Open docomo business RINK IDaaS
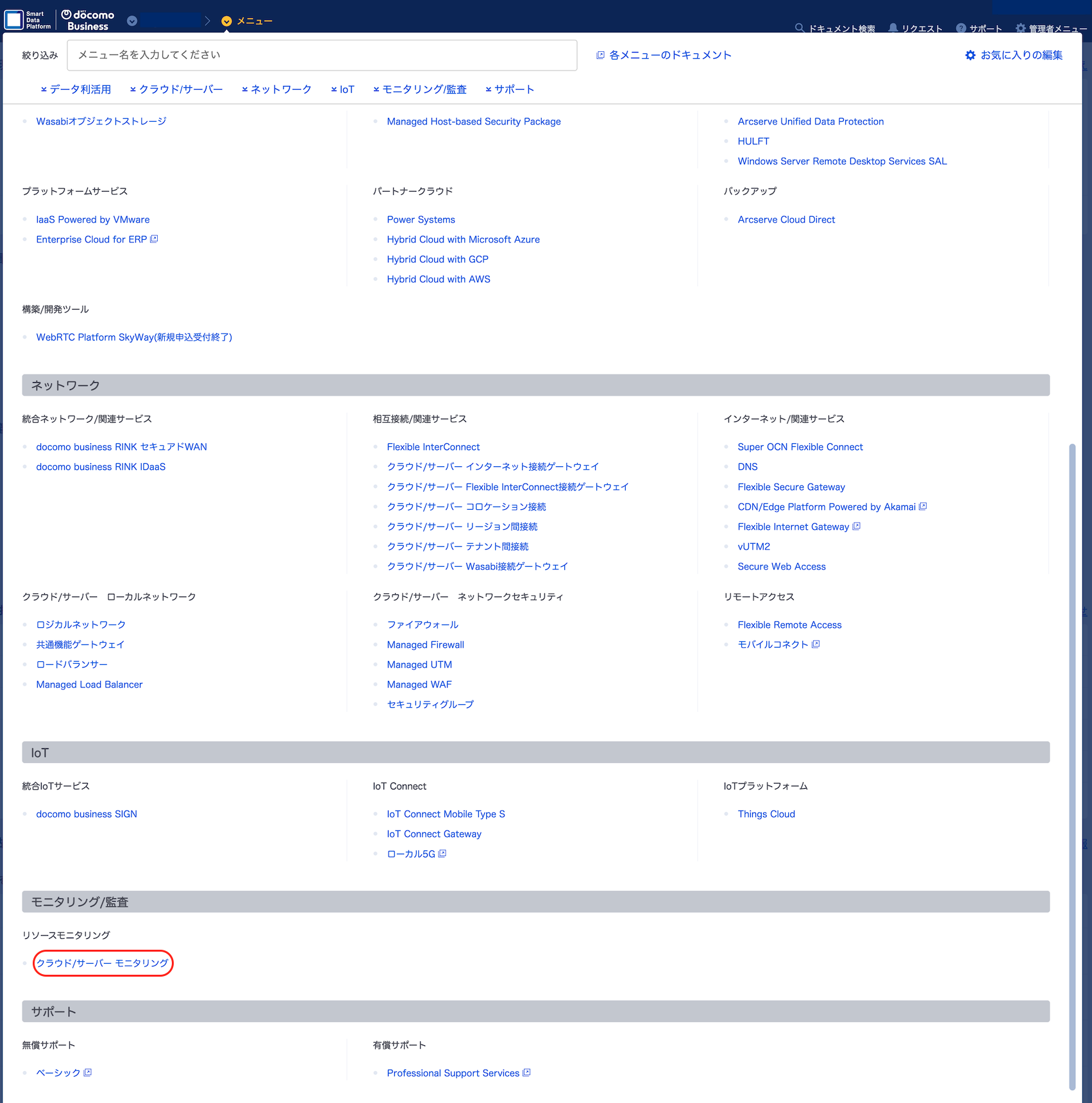The height and width of the screenshot is (1103, 1092). [101, 467]
